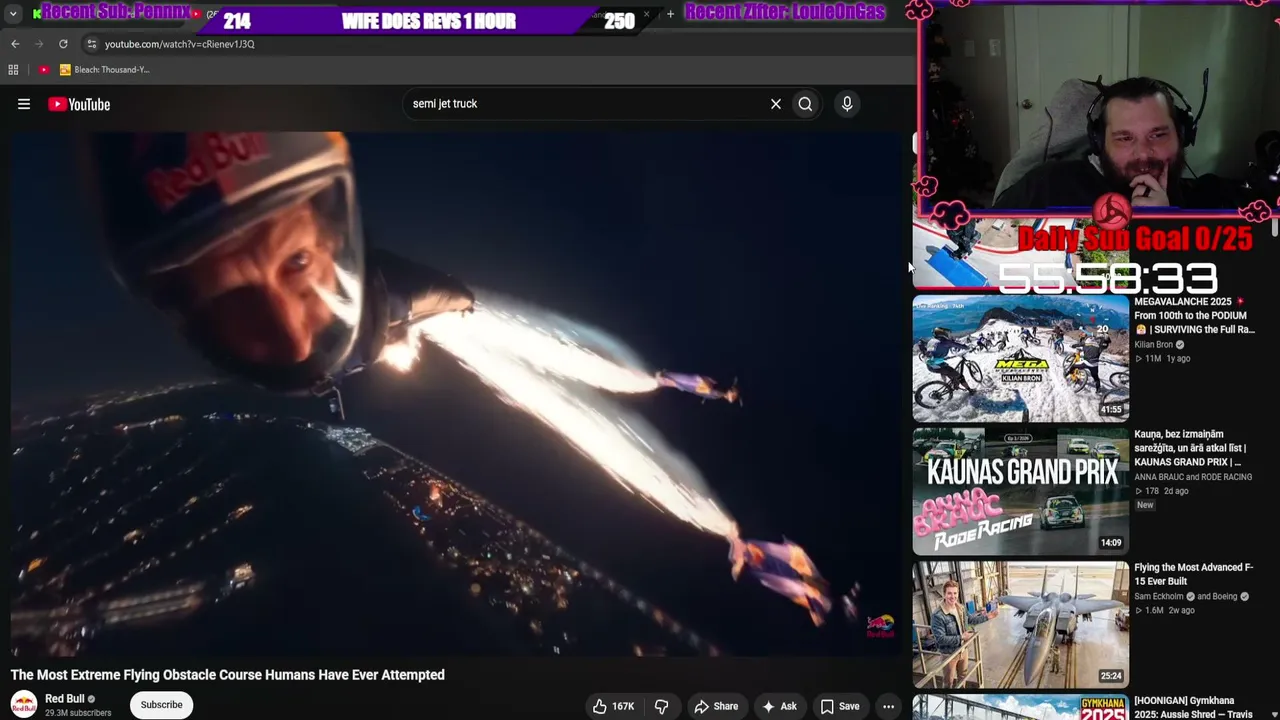Viewport: 1280px width, 720px height.
Task: Open the F-15 video thumbnail
Action: 1021,624
